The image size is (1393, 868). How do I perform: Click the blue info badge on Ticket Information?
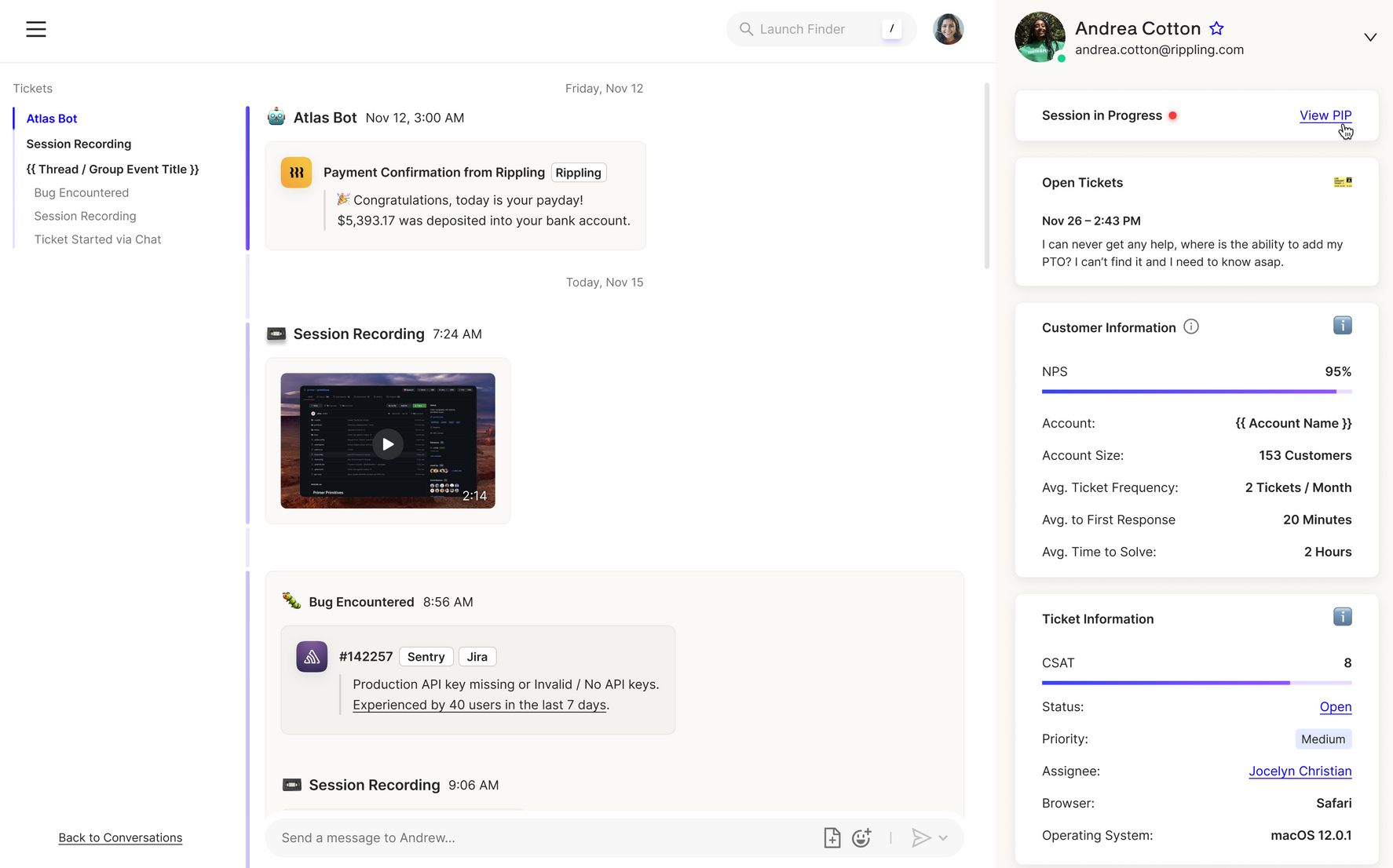tap(1342, 617)
